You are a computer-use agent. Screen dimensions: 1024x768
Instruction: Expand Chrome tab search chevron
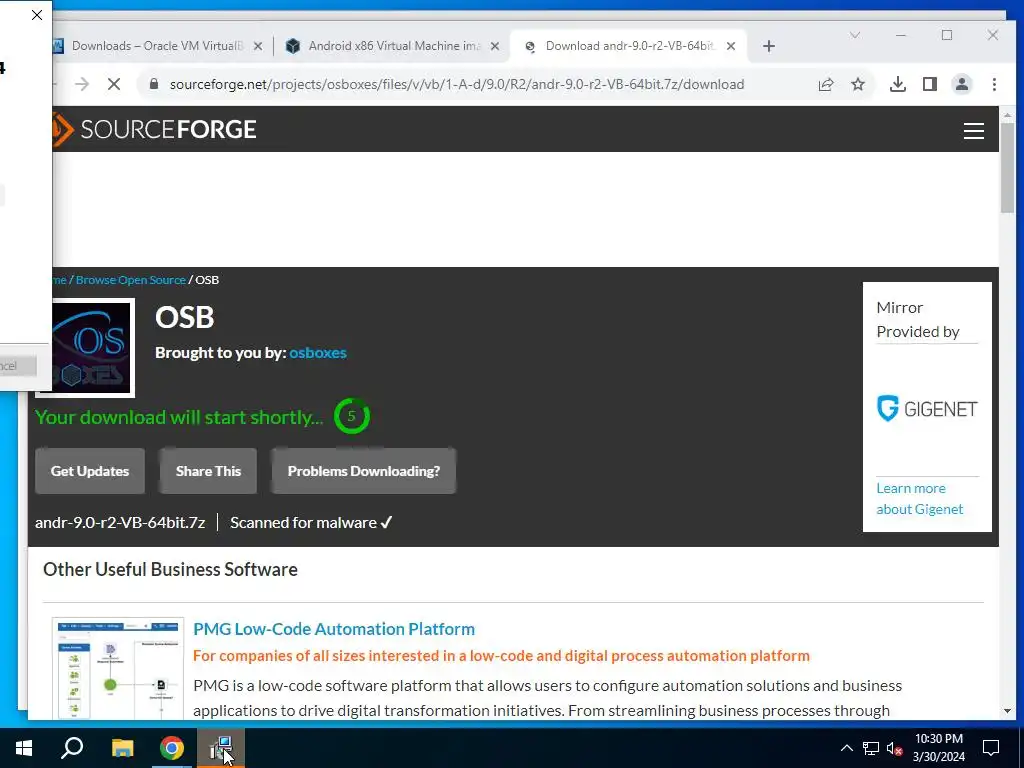(855, 35)
